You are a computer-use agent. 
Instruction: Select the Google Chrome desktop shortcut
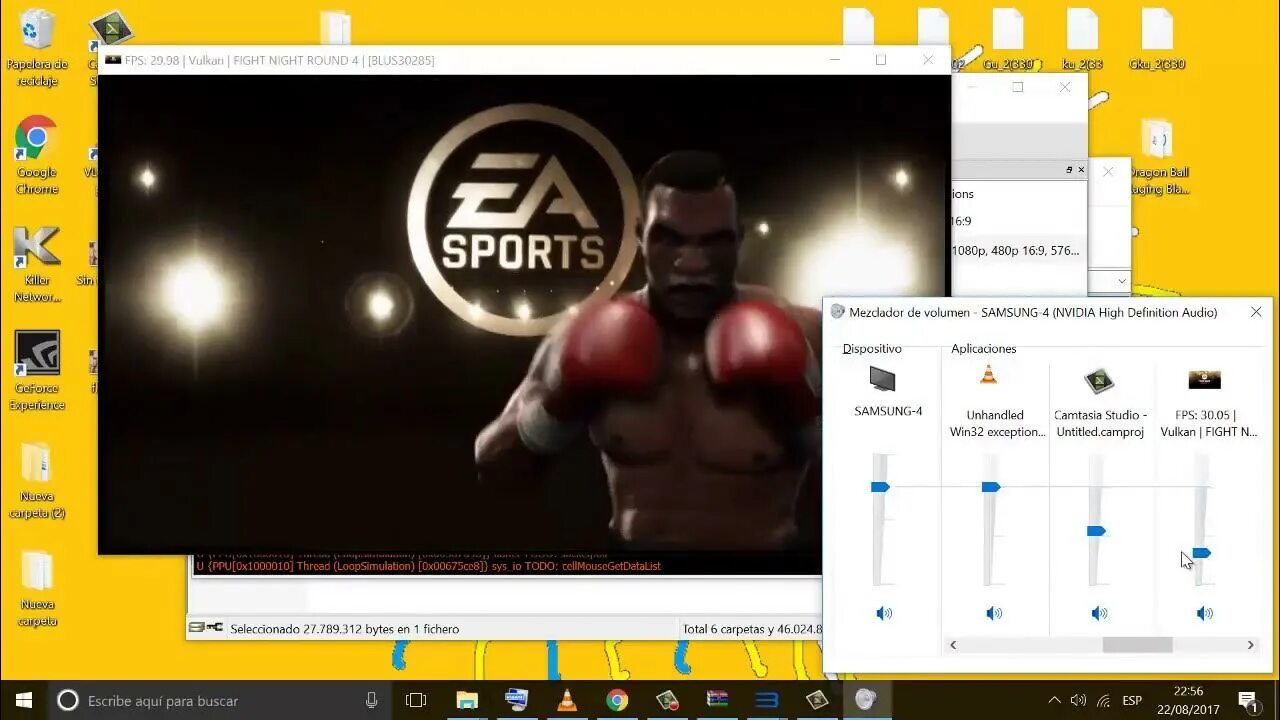[x=37, y=155]
